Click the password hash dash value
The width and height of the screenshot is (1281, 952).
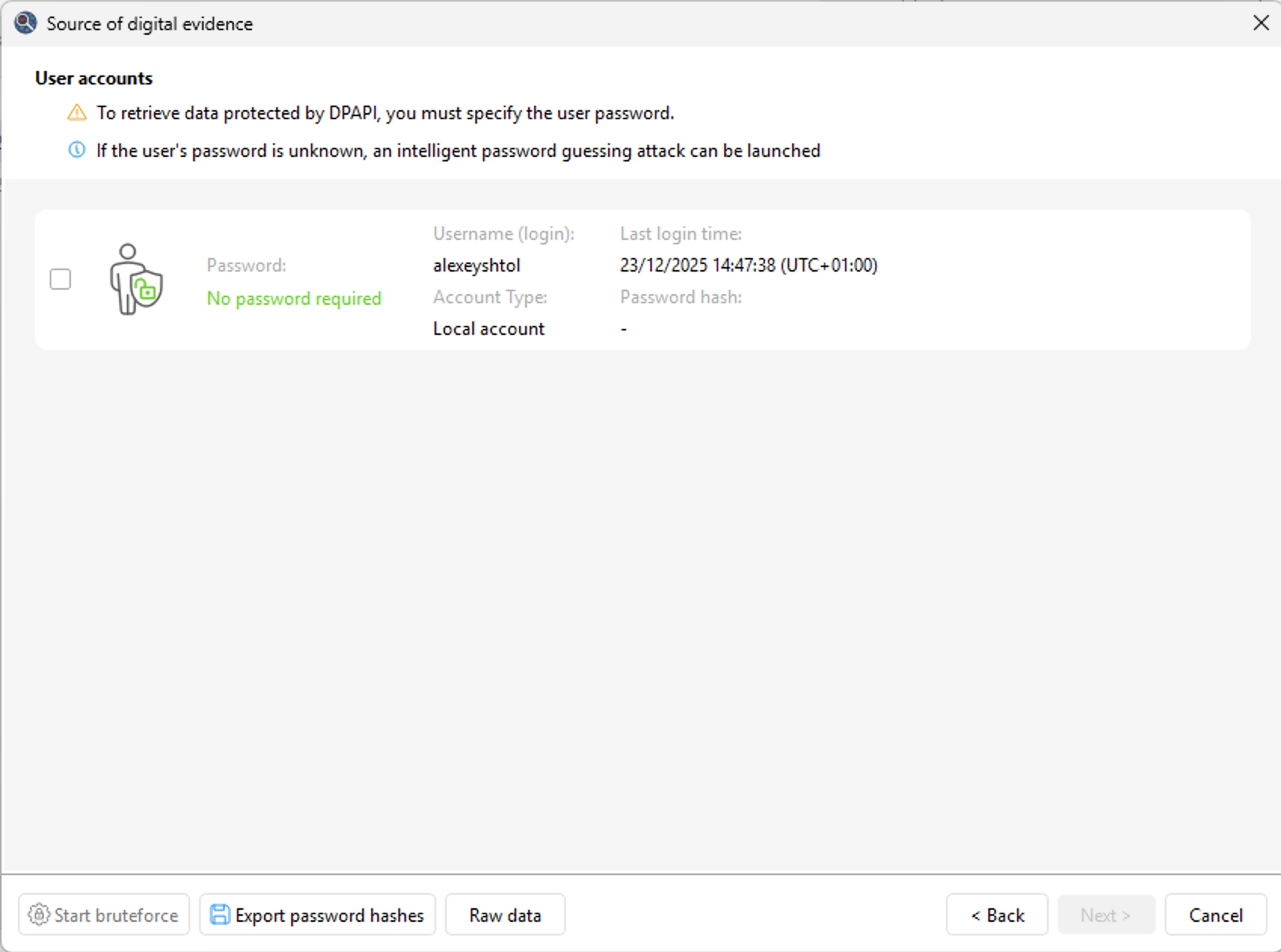coord(624,329)
